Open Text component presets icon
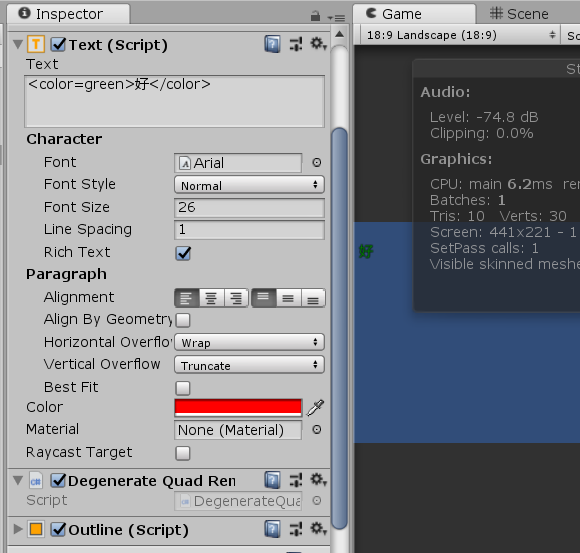The height and width of the screenshot is (553, 580). [296, 44]
